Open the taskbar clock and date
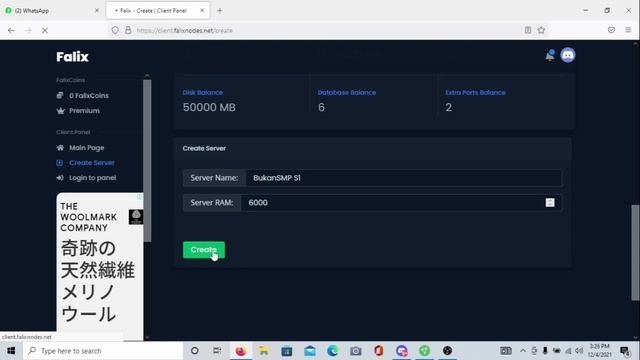This screenshot has height=360, width=640. click(x=600, y=351)
